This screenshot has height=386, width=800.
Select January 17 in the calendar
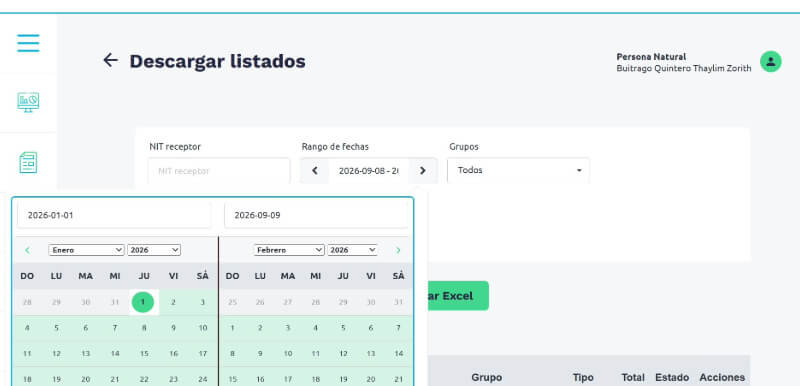click(203, 353)
